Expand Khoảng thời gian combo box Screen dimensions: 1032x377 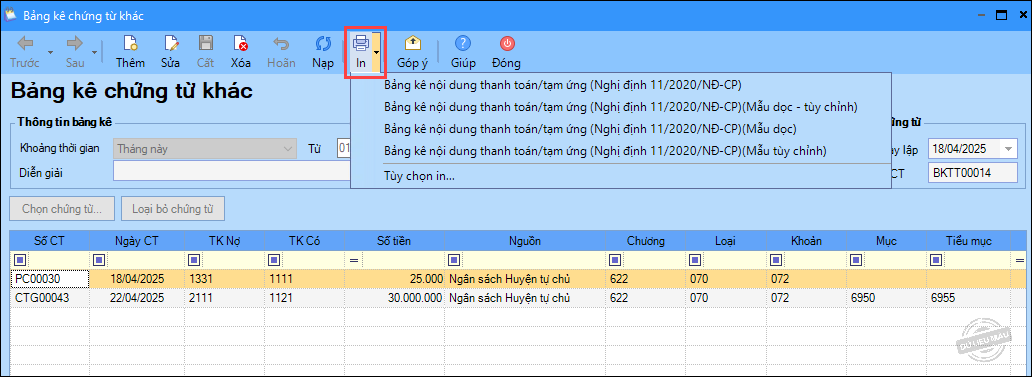click(288, 149)
